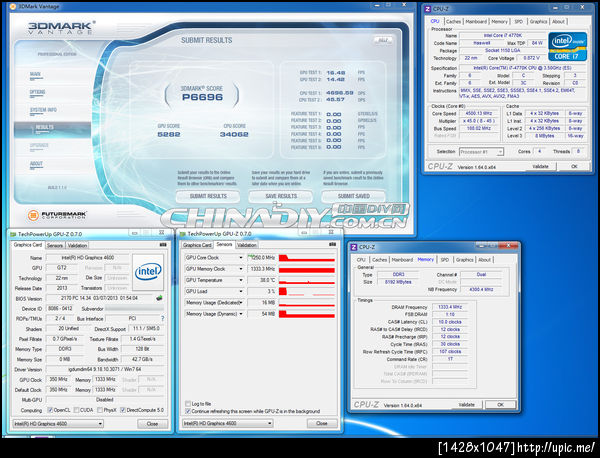Open the Memory Usage (Dynamic) dropdown
600x458 pixels.
(x=241, y=314)
